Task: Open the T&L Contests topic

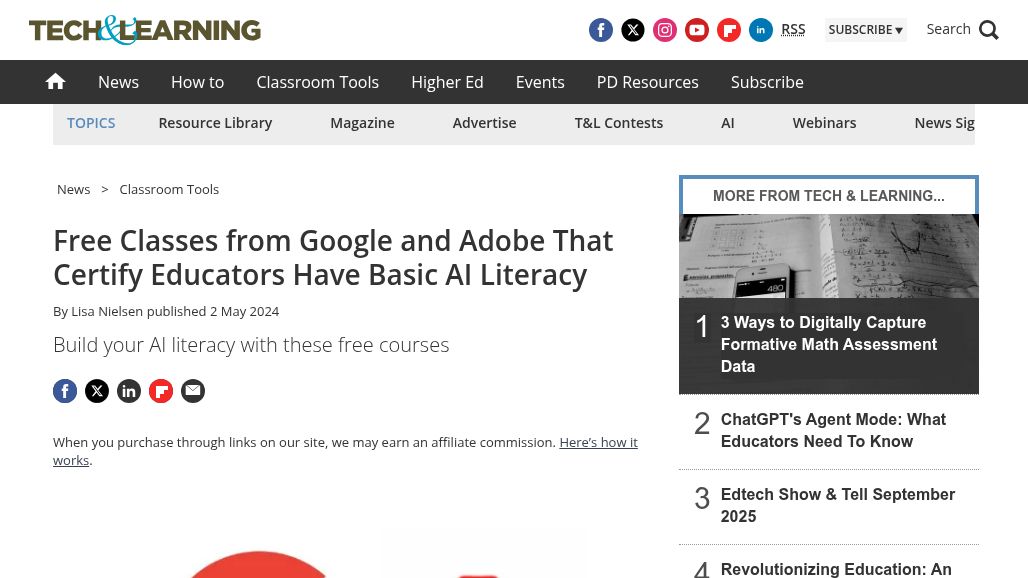Action: (x=619, y=123)
